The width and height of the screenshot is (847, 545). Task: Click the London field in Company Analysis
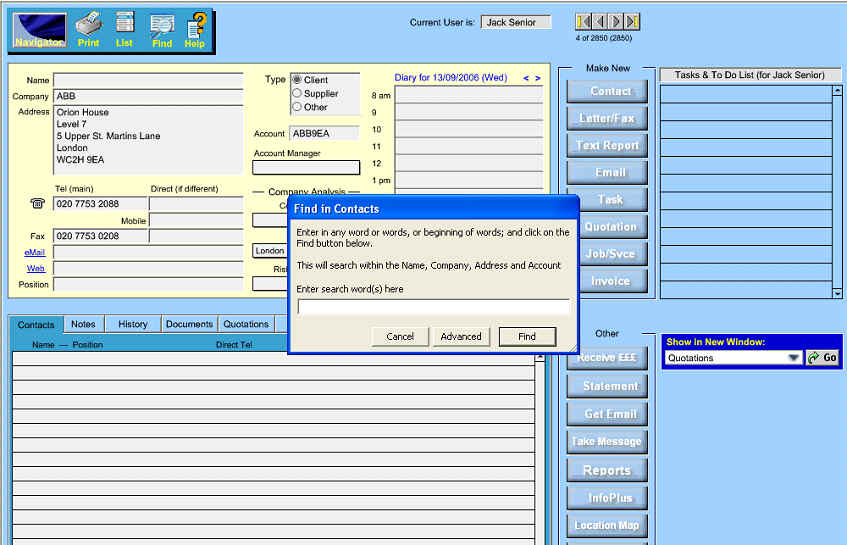point(270,251)
